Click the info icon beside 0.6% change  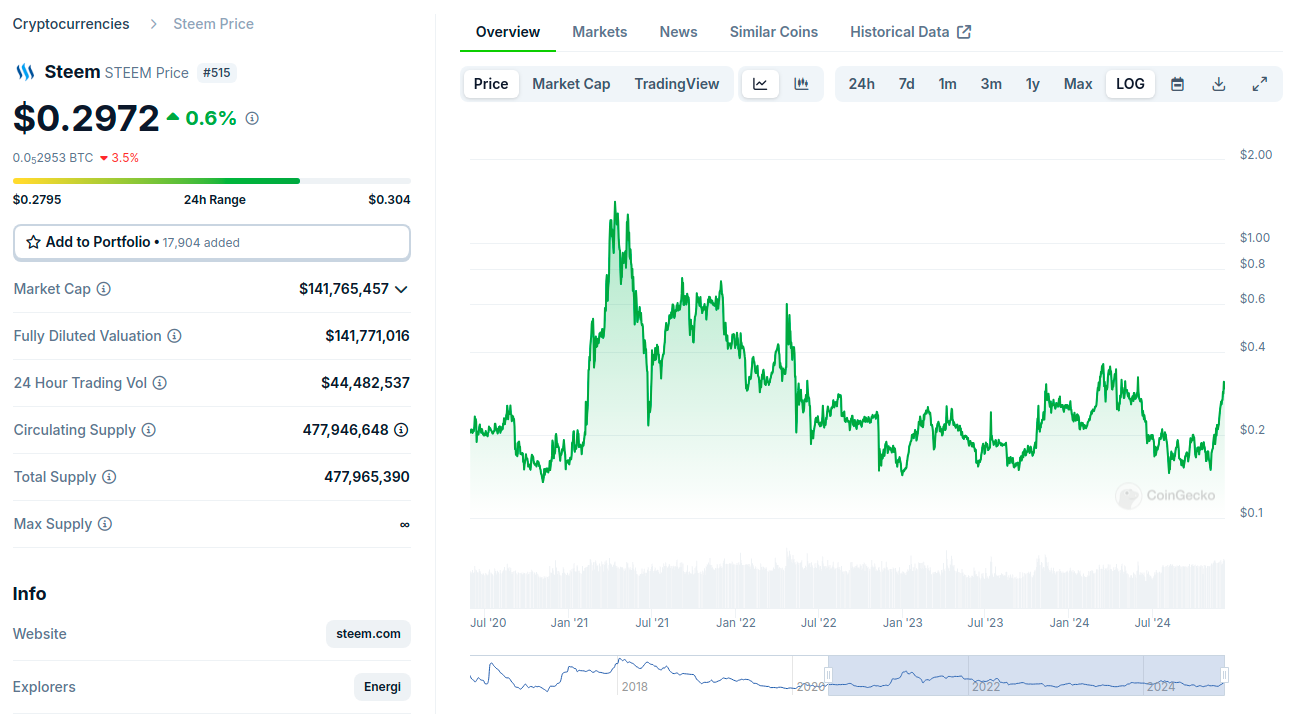252,118
